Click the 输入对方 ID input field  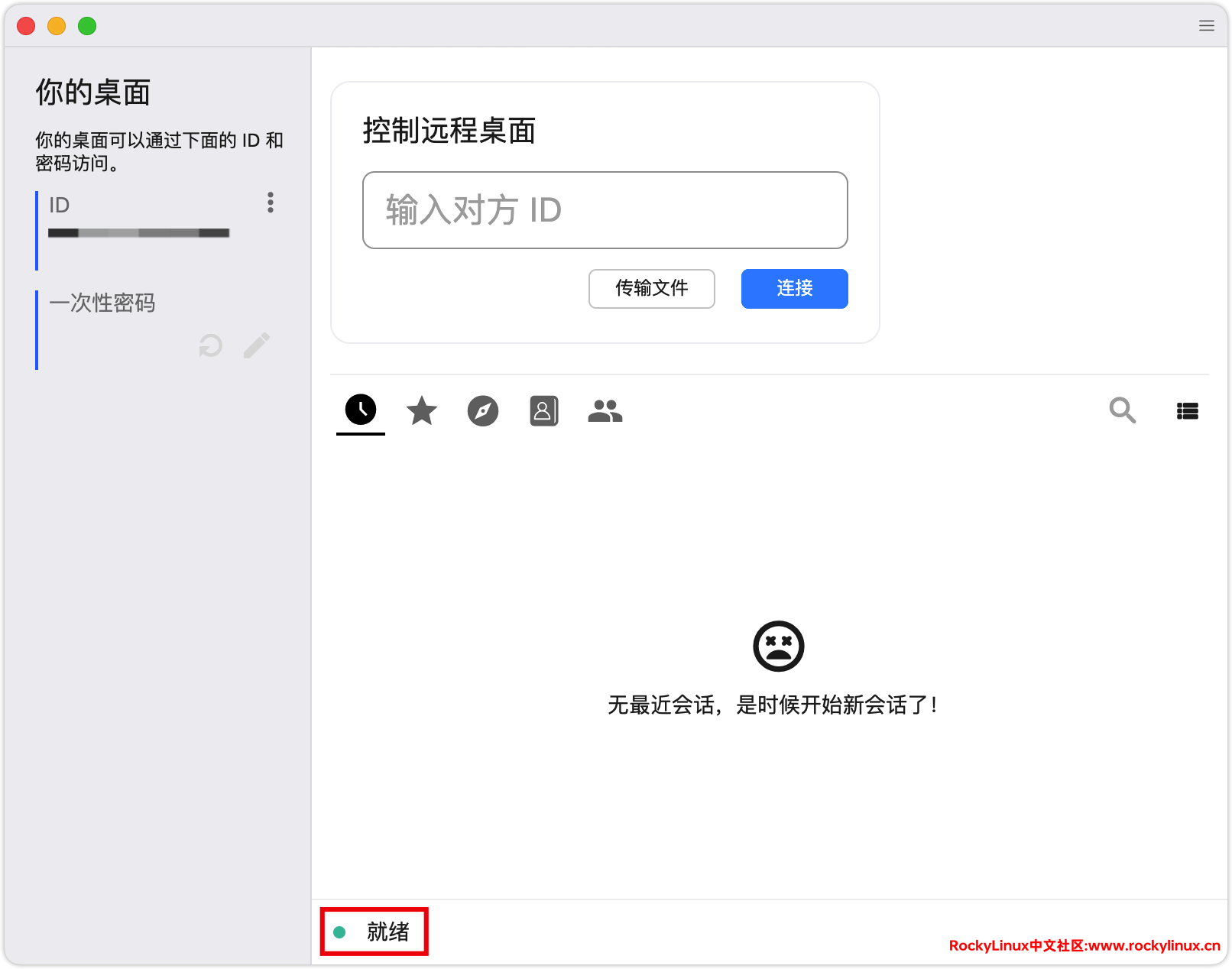click(605, 210)
